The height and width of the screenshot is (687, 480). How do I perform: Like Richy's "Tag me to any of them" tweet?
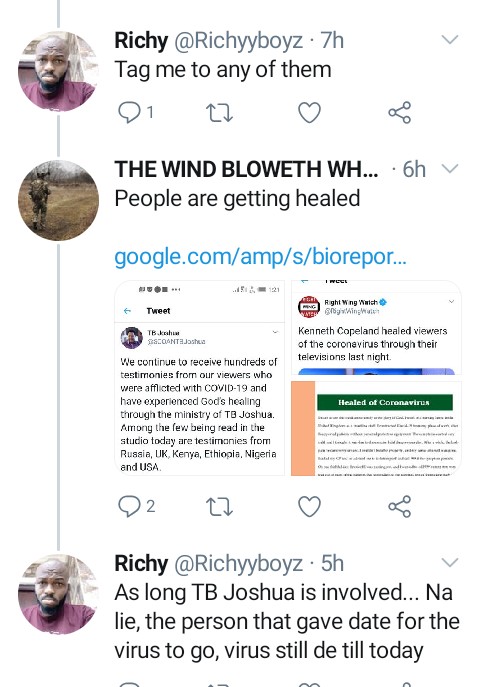[x=310, y=113]
